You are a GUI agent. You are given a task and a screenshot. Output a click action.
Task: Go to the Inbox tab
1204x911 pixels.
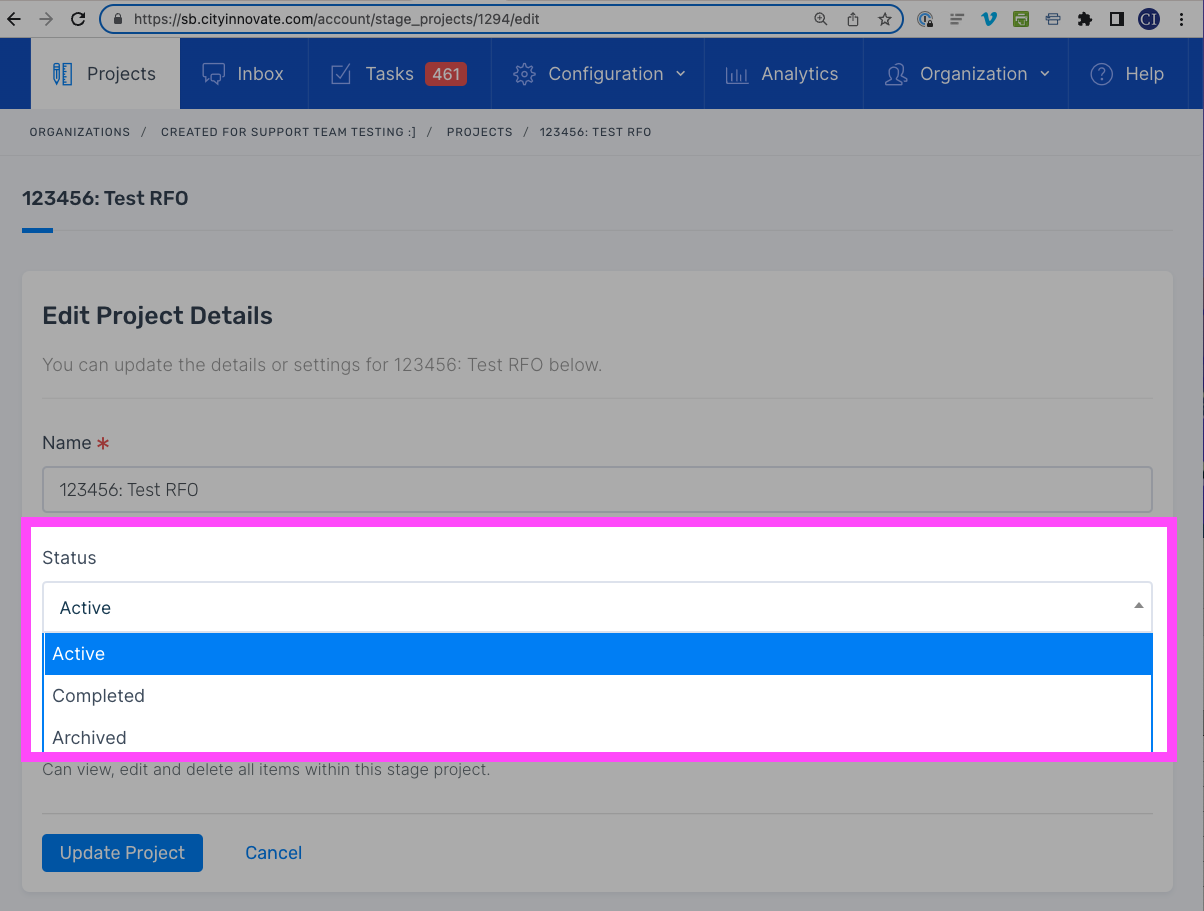point(243,74)
